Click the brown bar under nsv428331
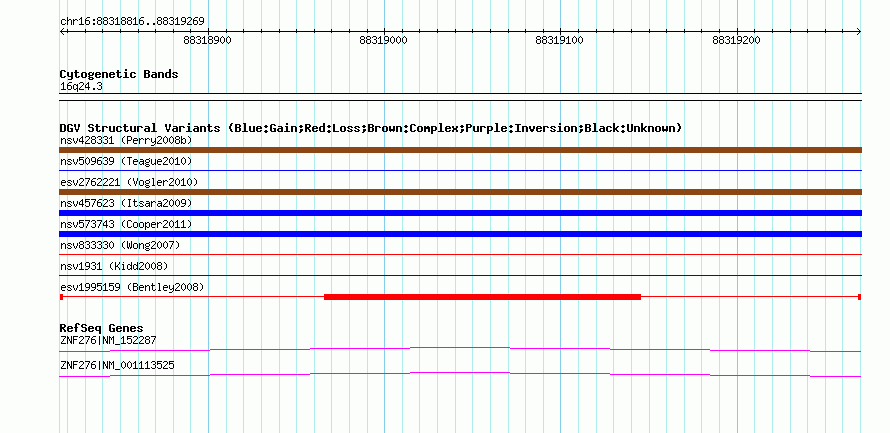890x433 pixels. [x=460, y=150]
